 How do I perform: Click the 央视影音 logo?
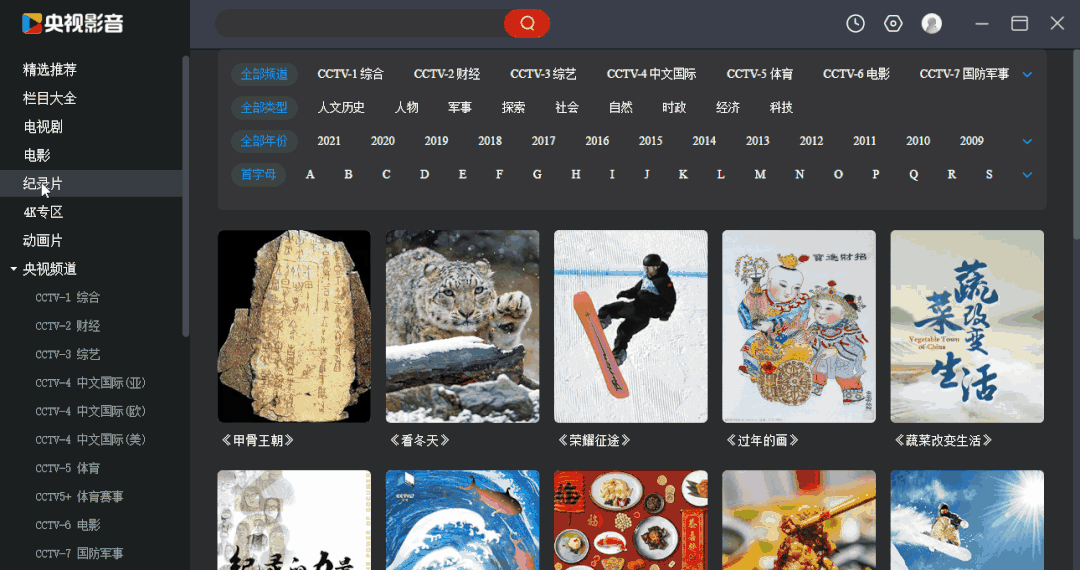[x=73, y=23]
